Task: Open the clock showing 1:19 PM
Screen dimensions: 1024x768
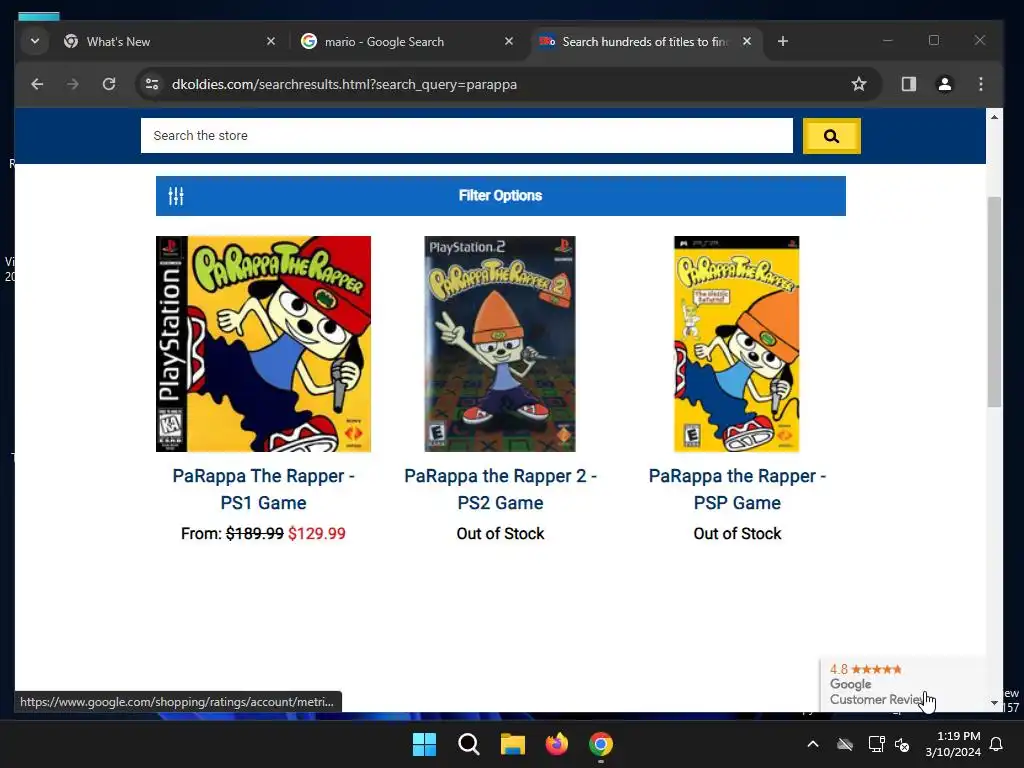Action: 953,744
